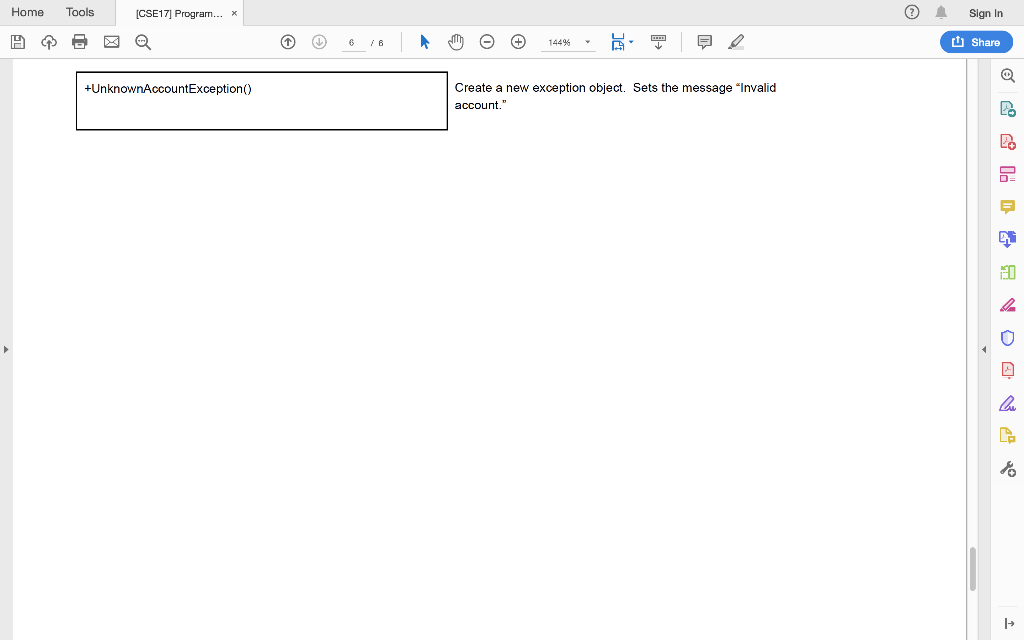Select the Export PDF tool

click(1007, 107)
